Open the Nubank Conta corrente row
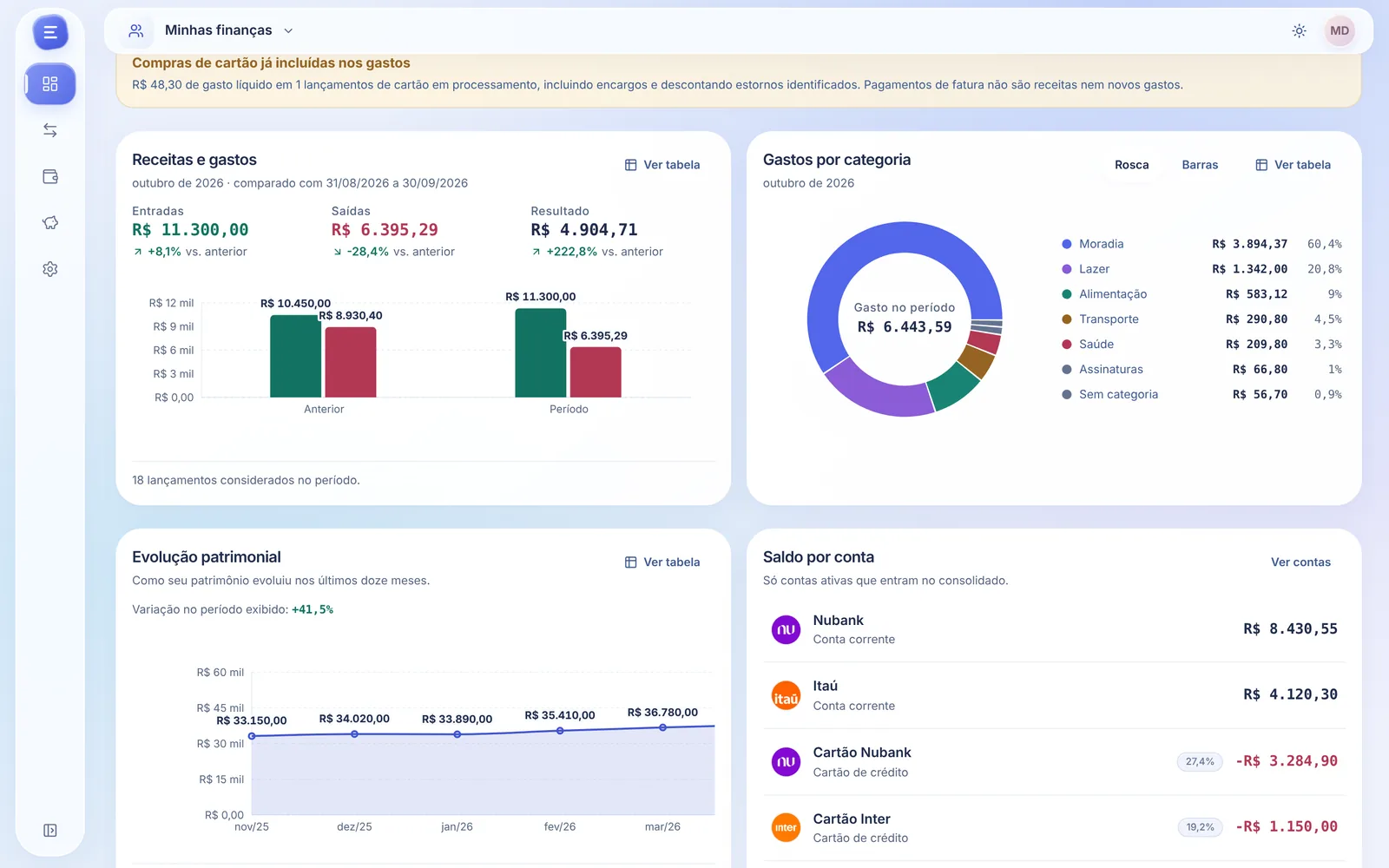1389x868 pixels. pos(1054,629)
